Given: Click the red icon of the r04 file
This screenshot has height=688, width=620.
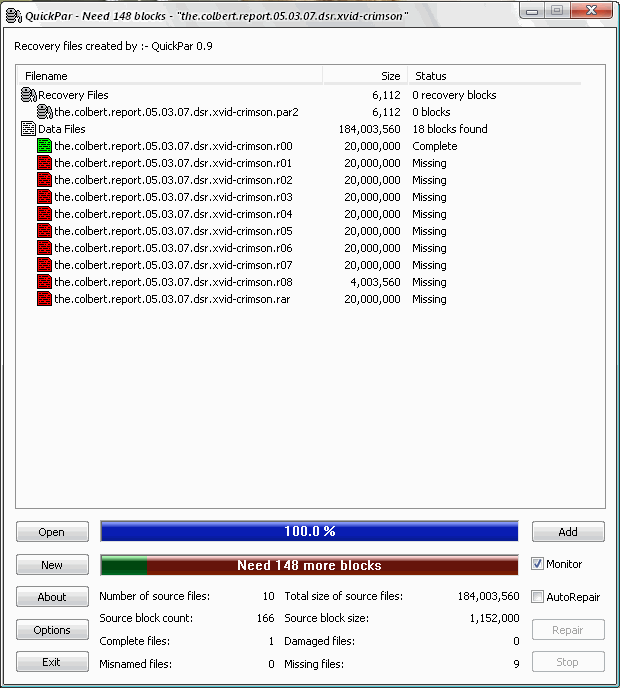Looking at the screenshot, I should (44, 214).
